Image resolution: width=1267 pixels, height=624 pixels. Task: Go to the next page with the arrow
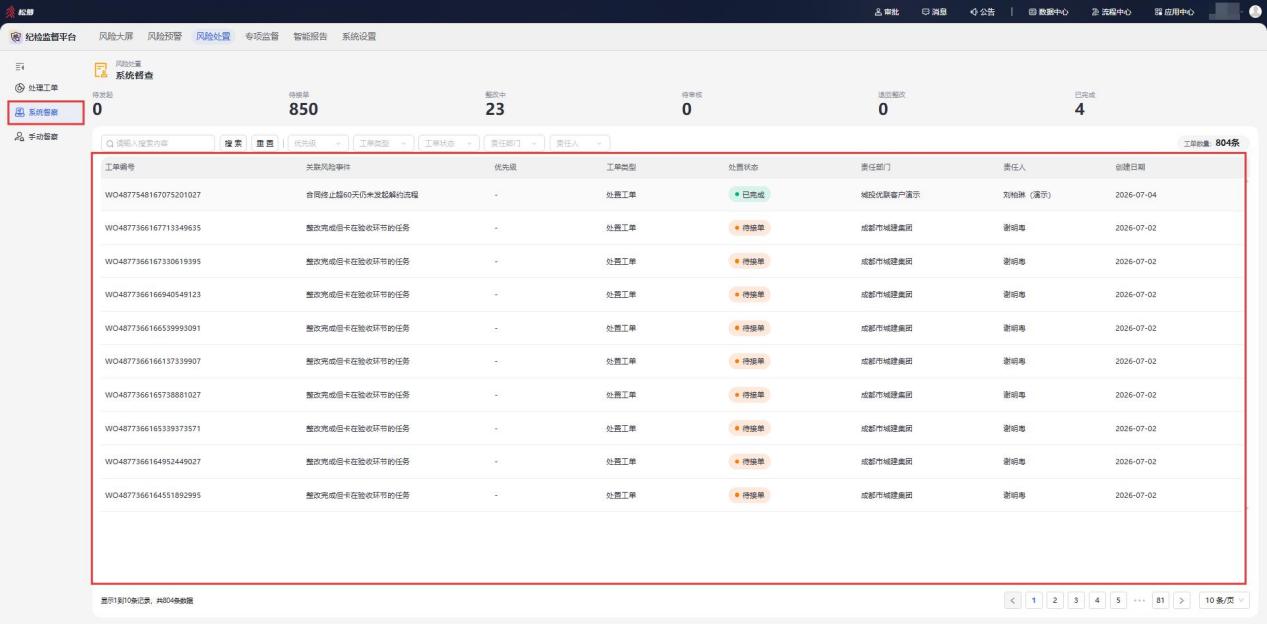1183,600
